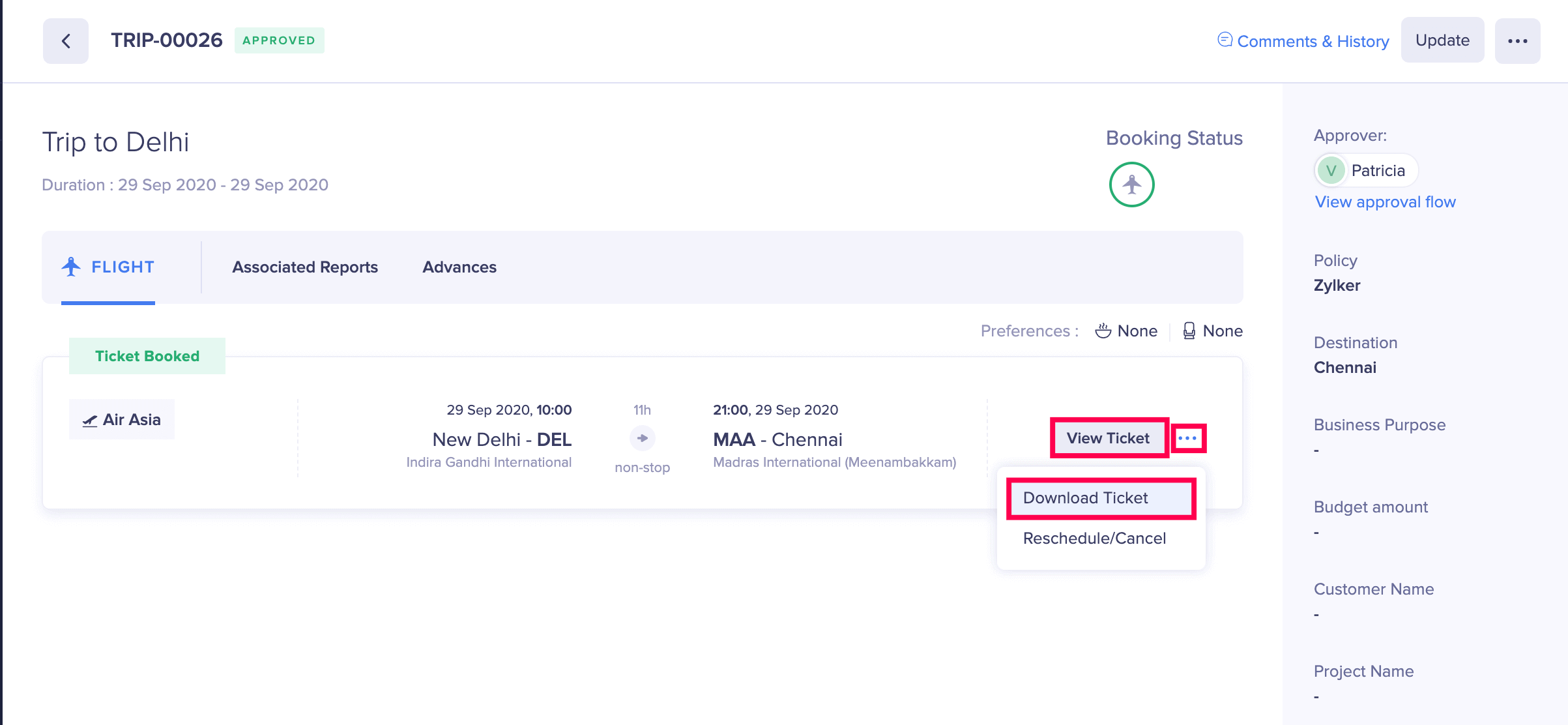Open the top-right three-dot more menu
Viewport: 1568px width, 725px height.
pyautogui.click(x=1517, y=41)
